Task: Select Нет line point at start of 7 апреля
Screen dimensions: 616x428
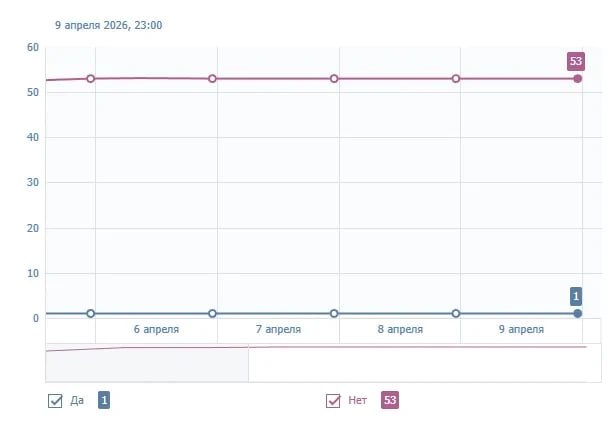Action: 213,78
